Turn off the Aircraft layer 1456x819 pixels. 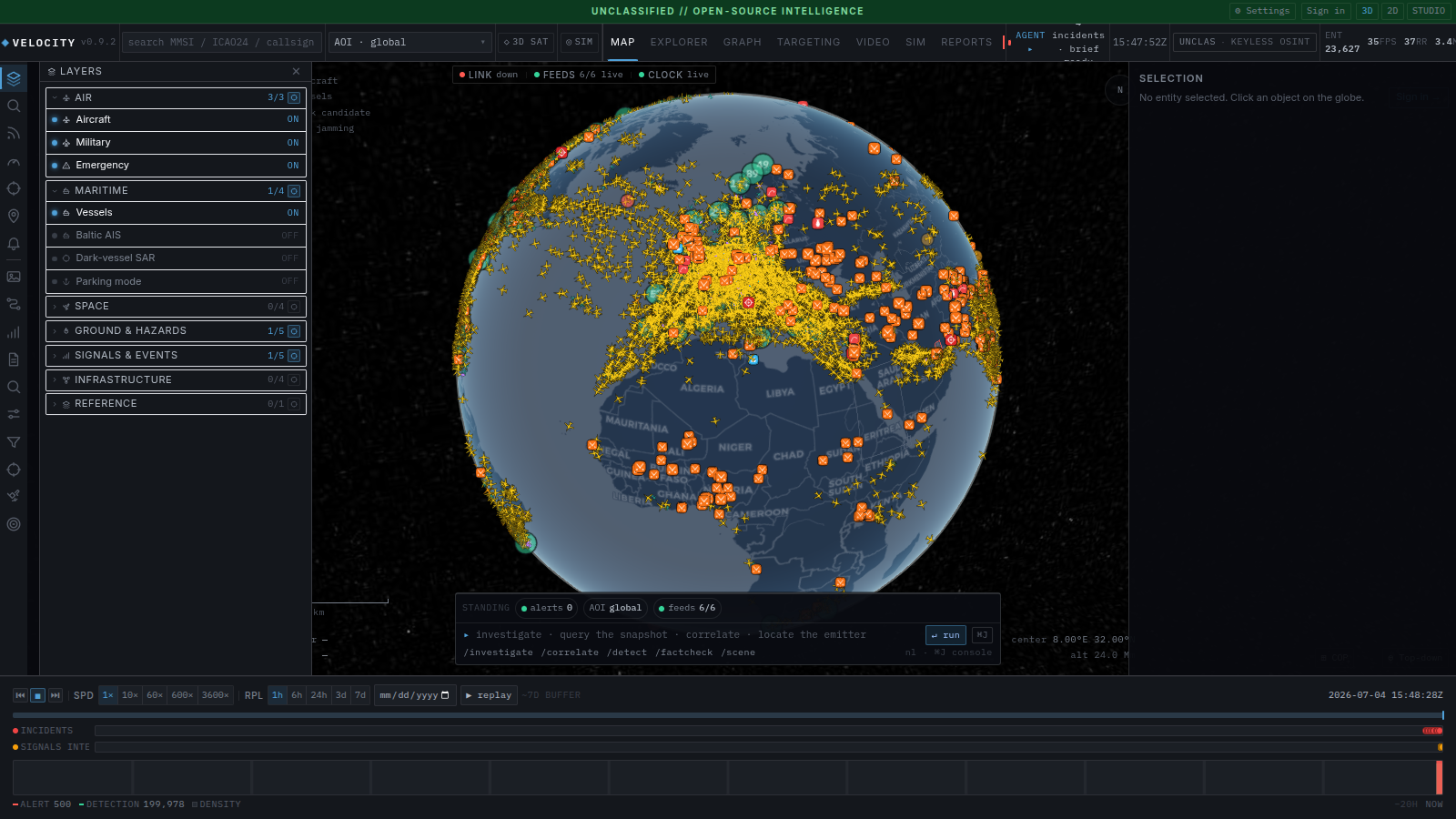pos(176,119)
